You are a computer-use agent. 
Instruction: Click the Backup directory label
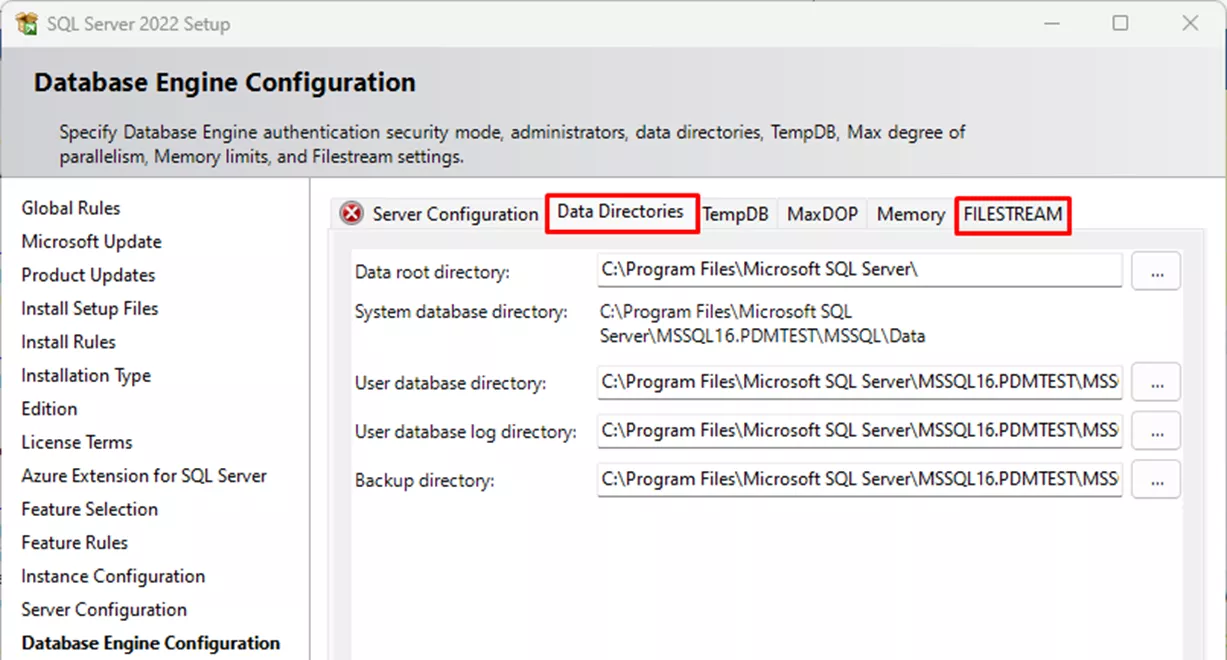coord(425,481)
